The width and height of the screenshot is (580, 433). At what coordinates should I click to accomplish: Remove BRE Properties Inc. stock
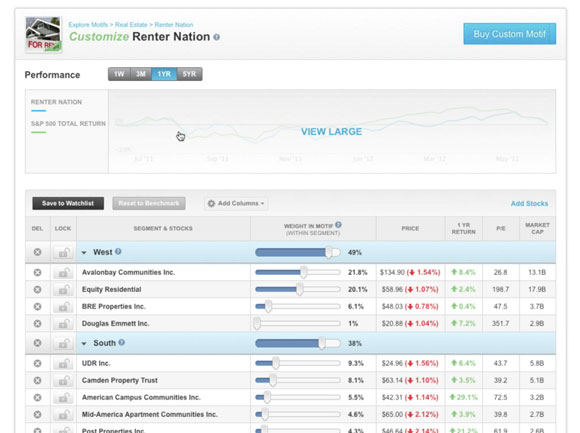[37, 307]
